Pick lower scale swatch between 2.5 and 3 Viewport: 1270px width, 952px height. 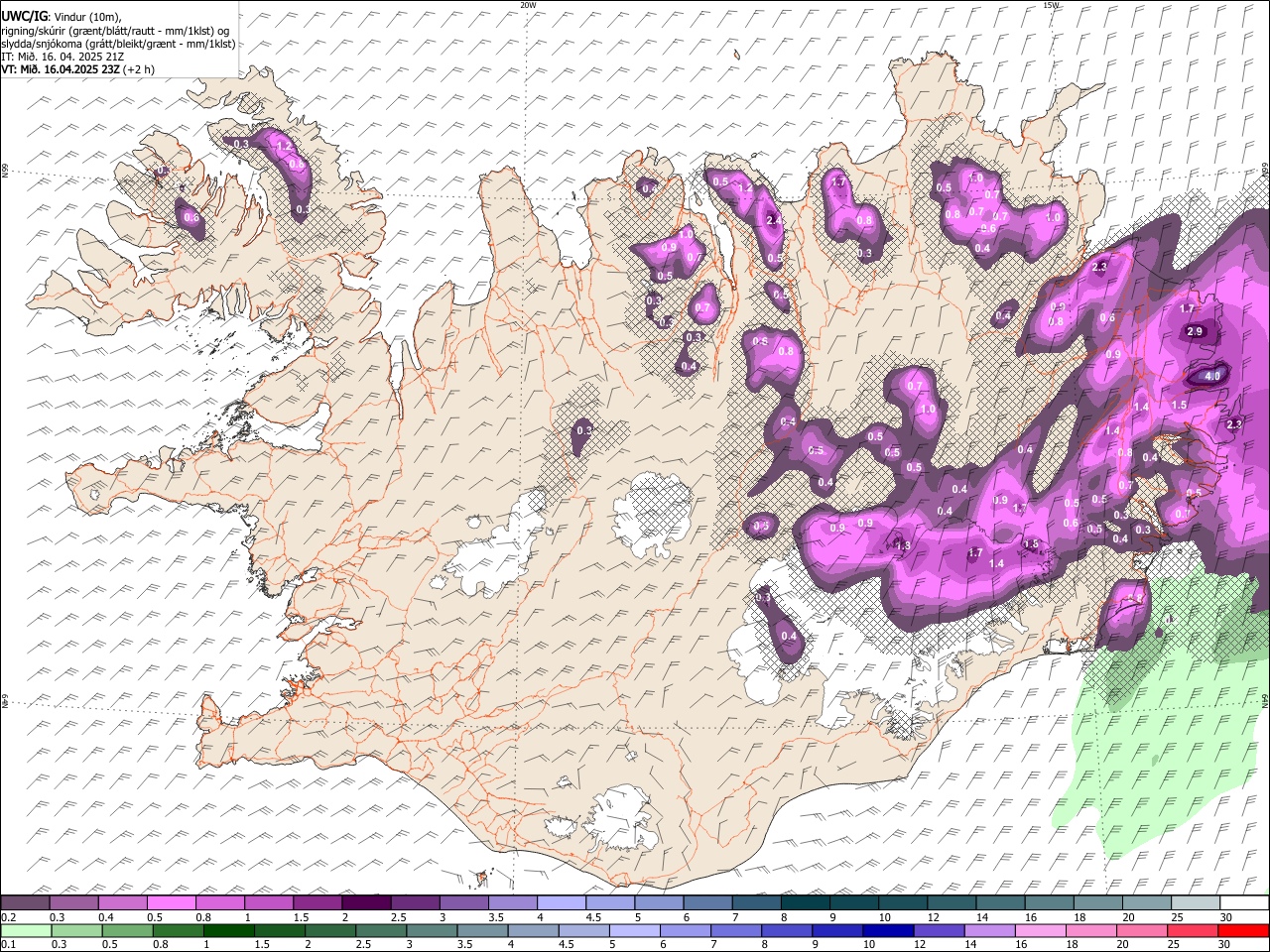381,930
